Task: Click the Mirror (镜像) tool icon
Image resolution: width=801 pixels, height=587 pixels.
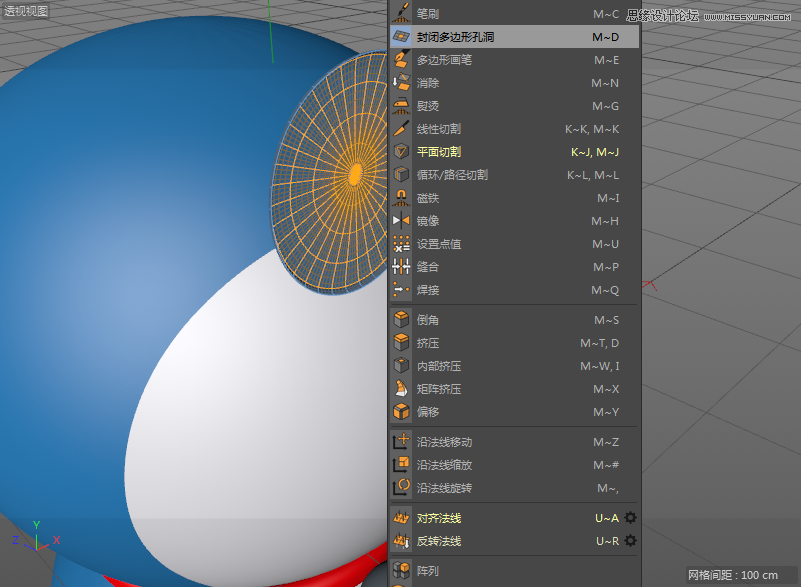Action: (x=401, y=221)
